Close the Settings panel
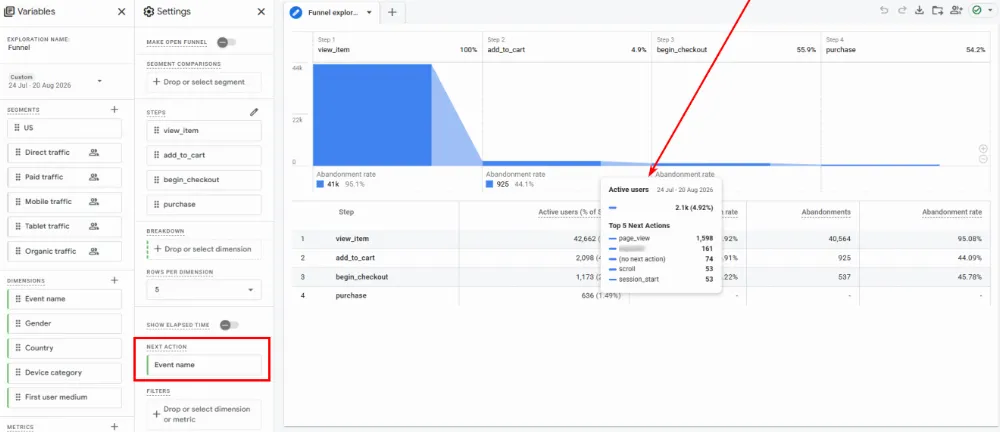1000x432 pixels. [261, 11]
